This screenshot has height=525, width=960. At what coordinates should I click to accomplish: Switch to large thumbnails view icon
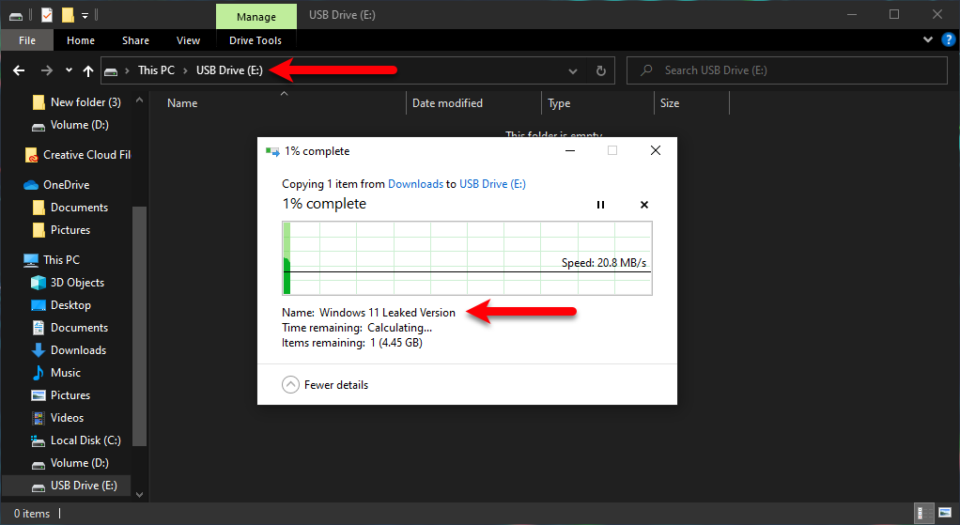944,513
